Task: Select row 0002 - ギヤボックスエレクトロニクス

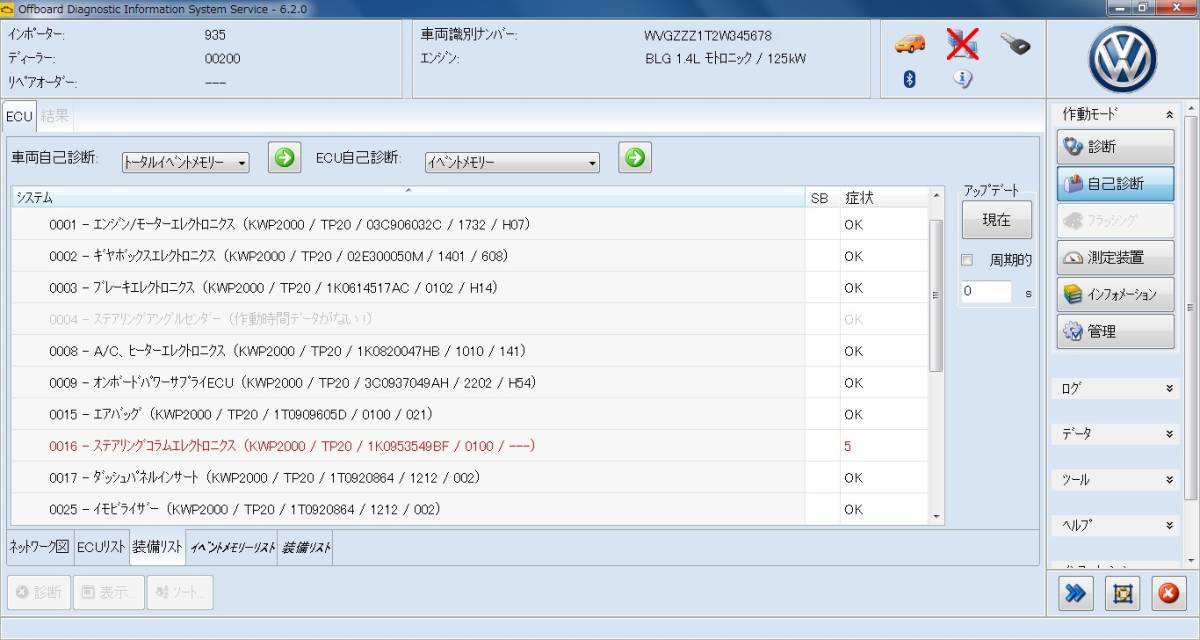Action: pos(470,256)
